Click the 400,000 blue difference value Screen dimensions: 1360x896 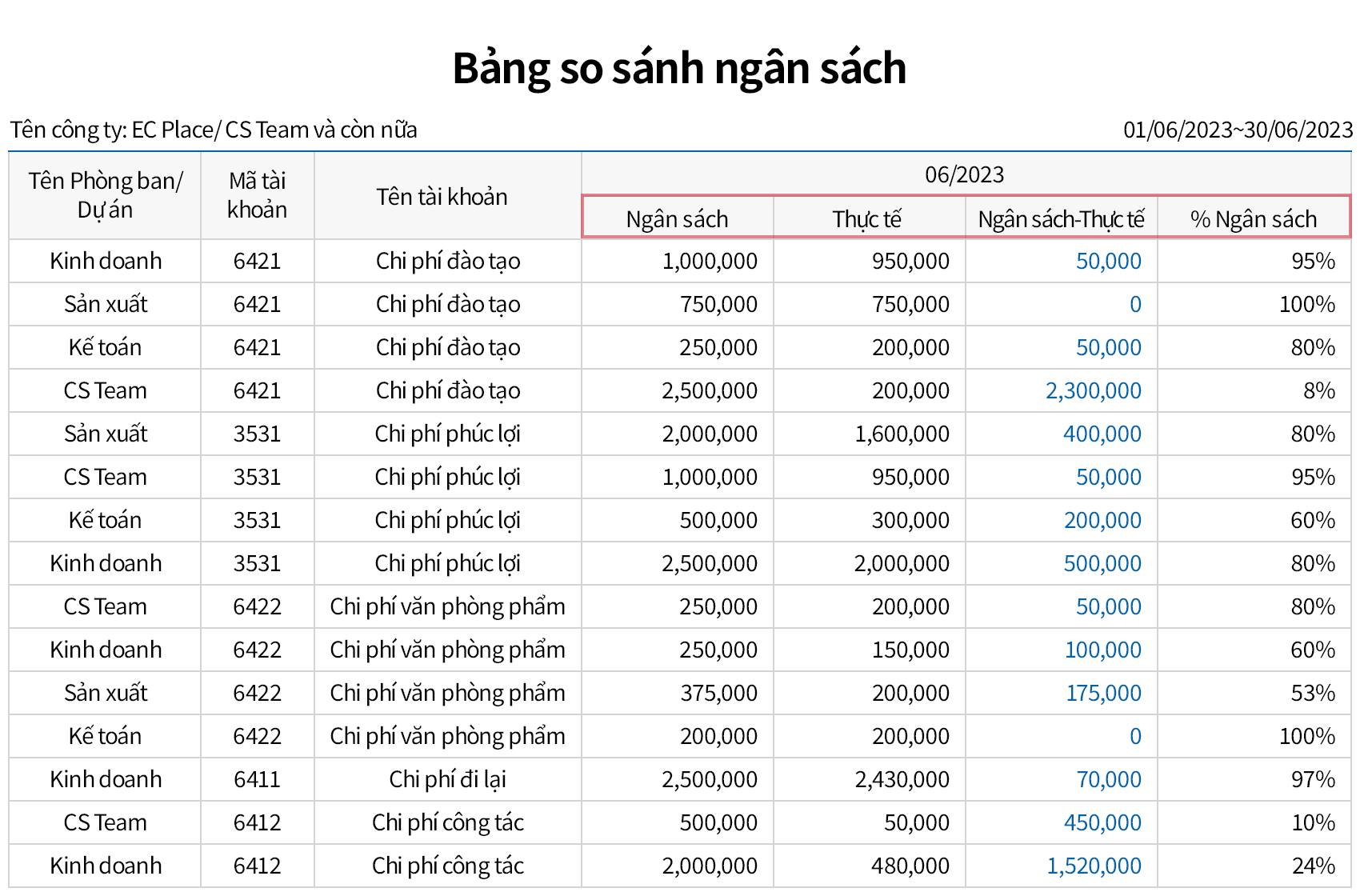pyautogui.click(x=1102, y=434)
